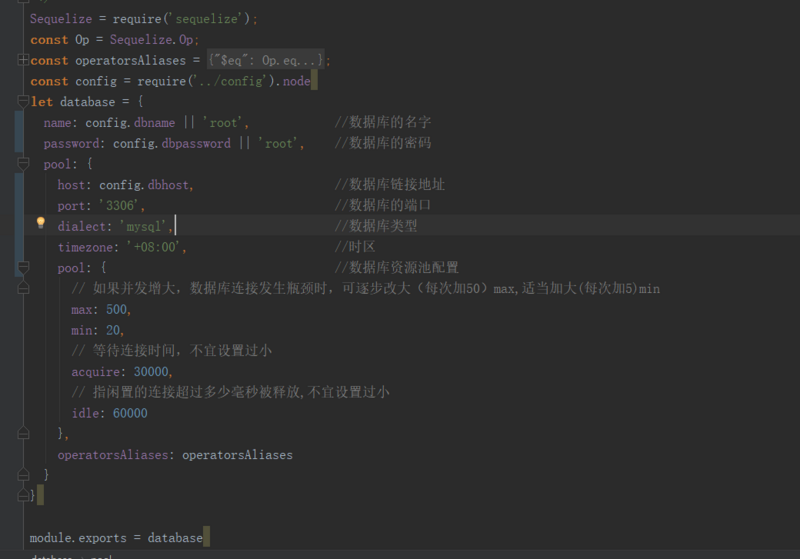
Task: Place cursor in the 'sequelize' require string
Action: [207, 19]
